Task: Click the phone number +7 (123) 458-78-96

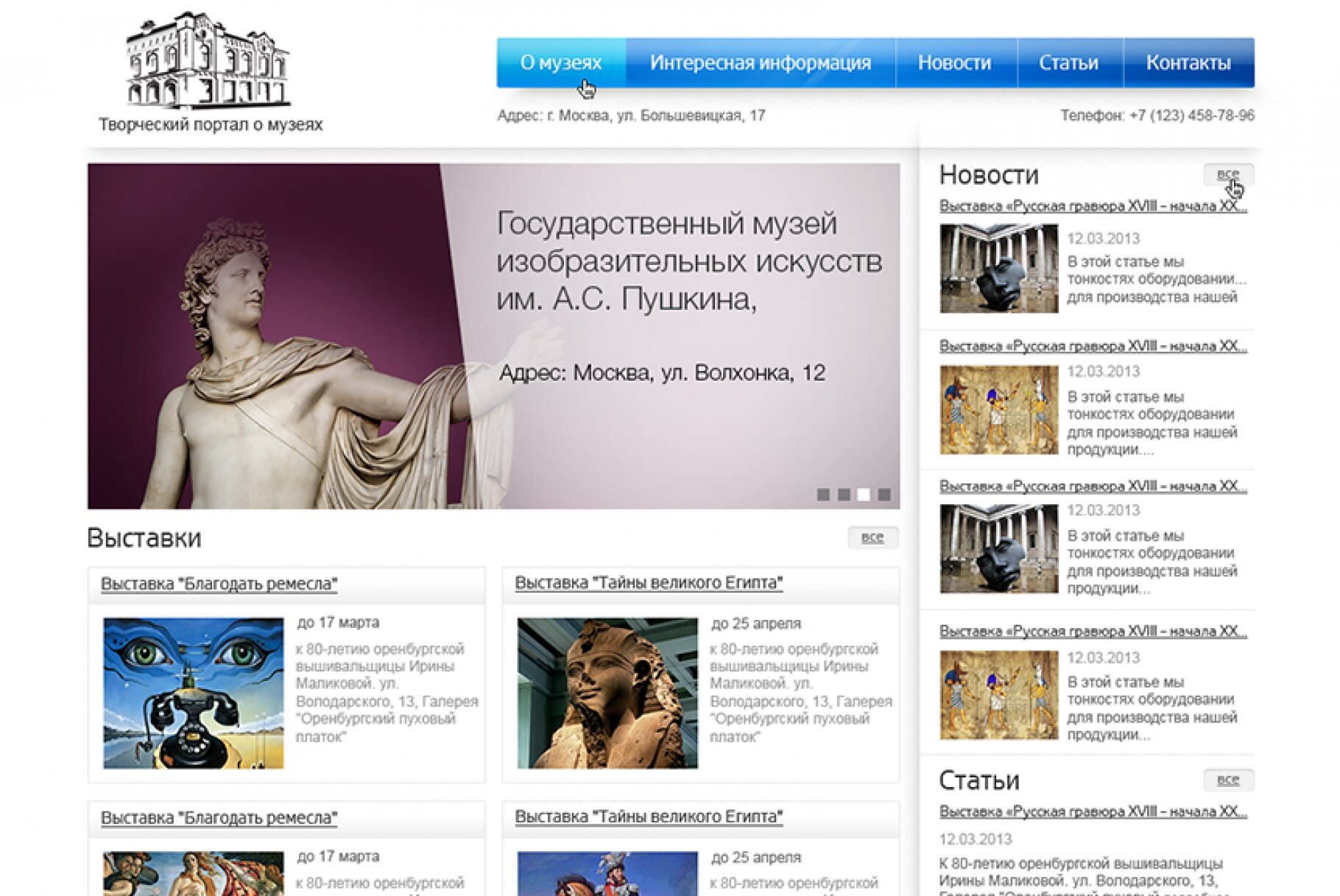Action: [x=1192, y=116]
